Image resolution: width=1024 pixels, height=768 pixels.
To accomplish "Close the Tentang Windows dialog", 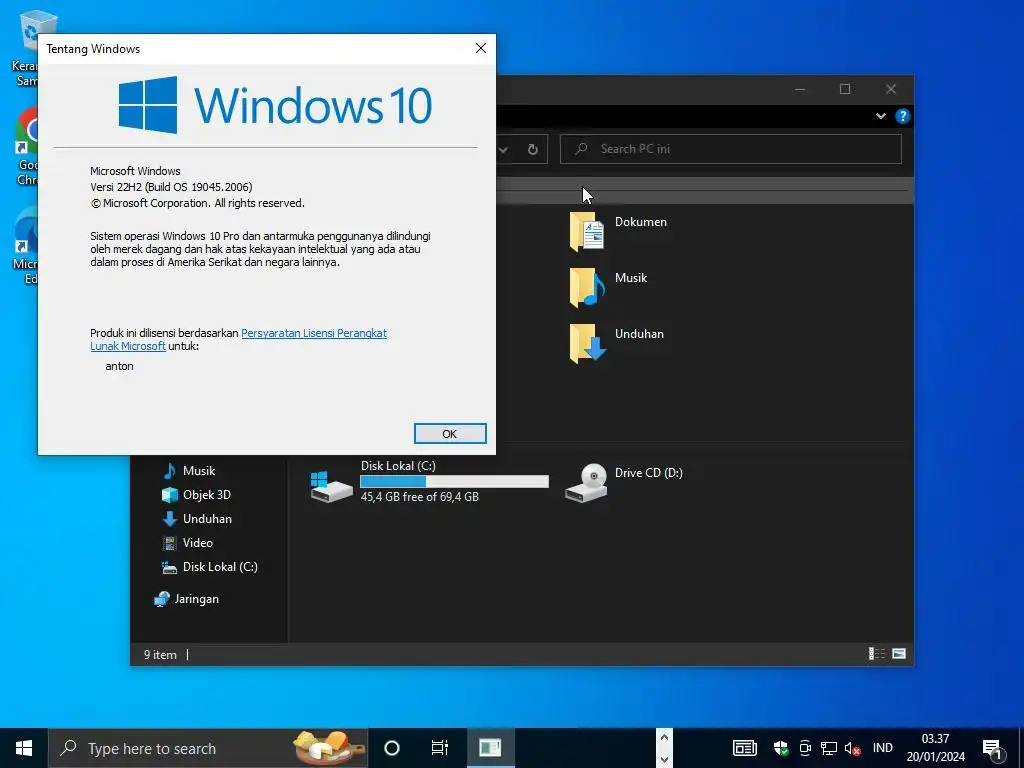I will pyautogui.click(x=481, y=48).
